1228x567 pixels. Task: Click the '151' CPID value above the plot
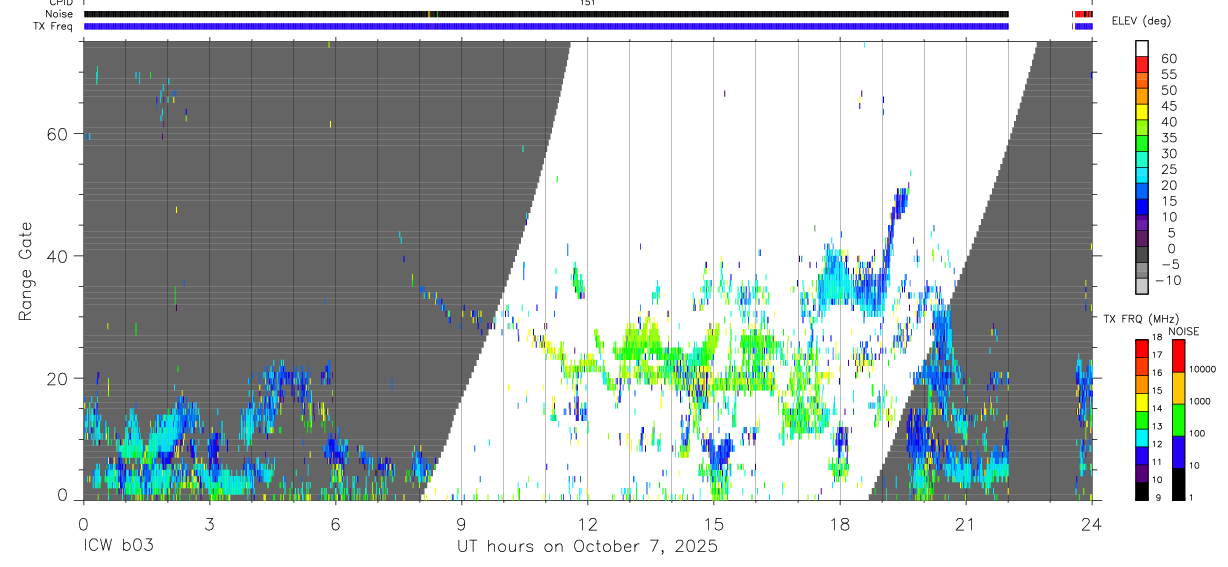click(x=588, y=3)
